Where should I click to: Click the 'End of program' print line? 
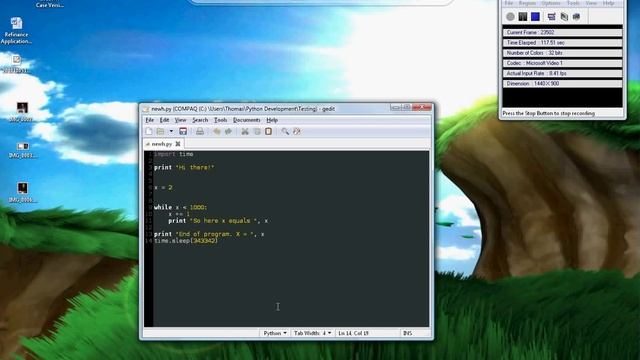209,234
